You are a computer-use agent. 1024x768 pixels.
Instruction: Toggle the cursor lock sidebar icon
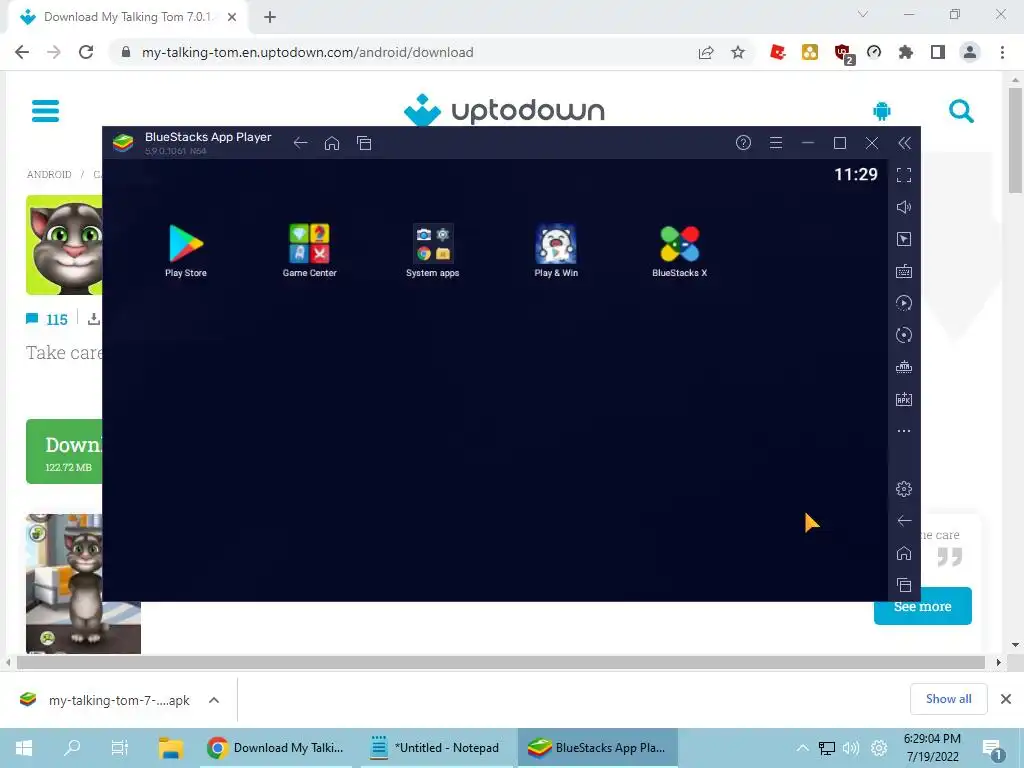click(904, 239)
